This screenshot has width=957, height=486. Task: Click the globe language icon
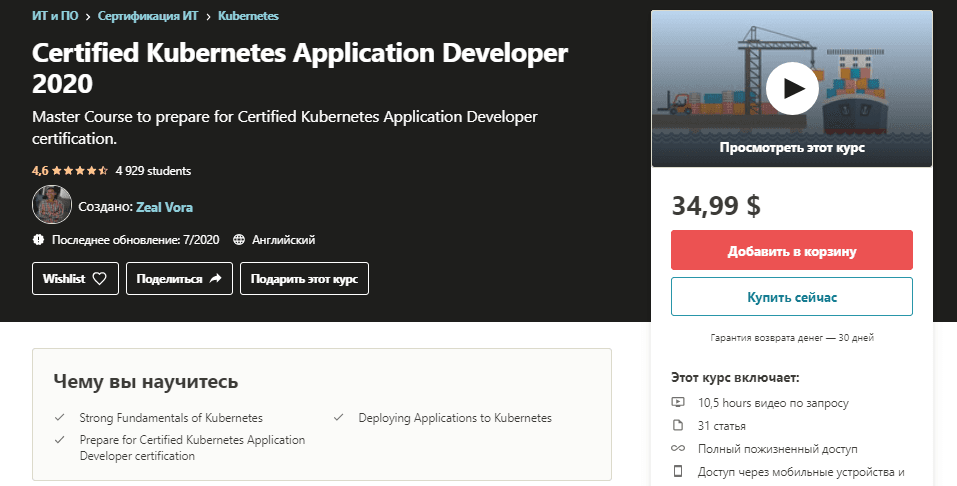(239, 239)
